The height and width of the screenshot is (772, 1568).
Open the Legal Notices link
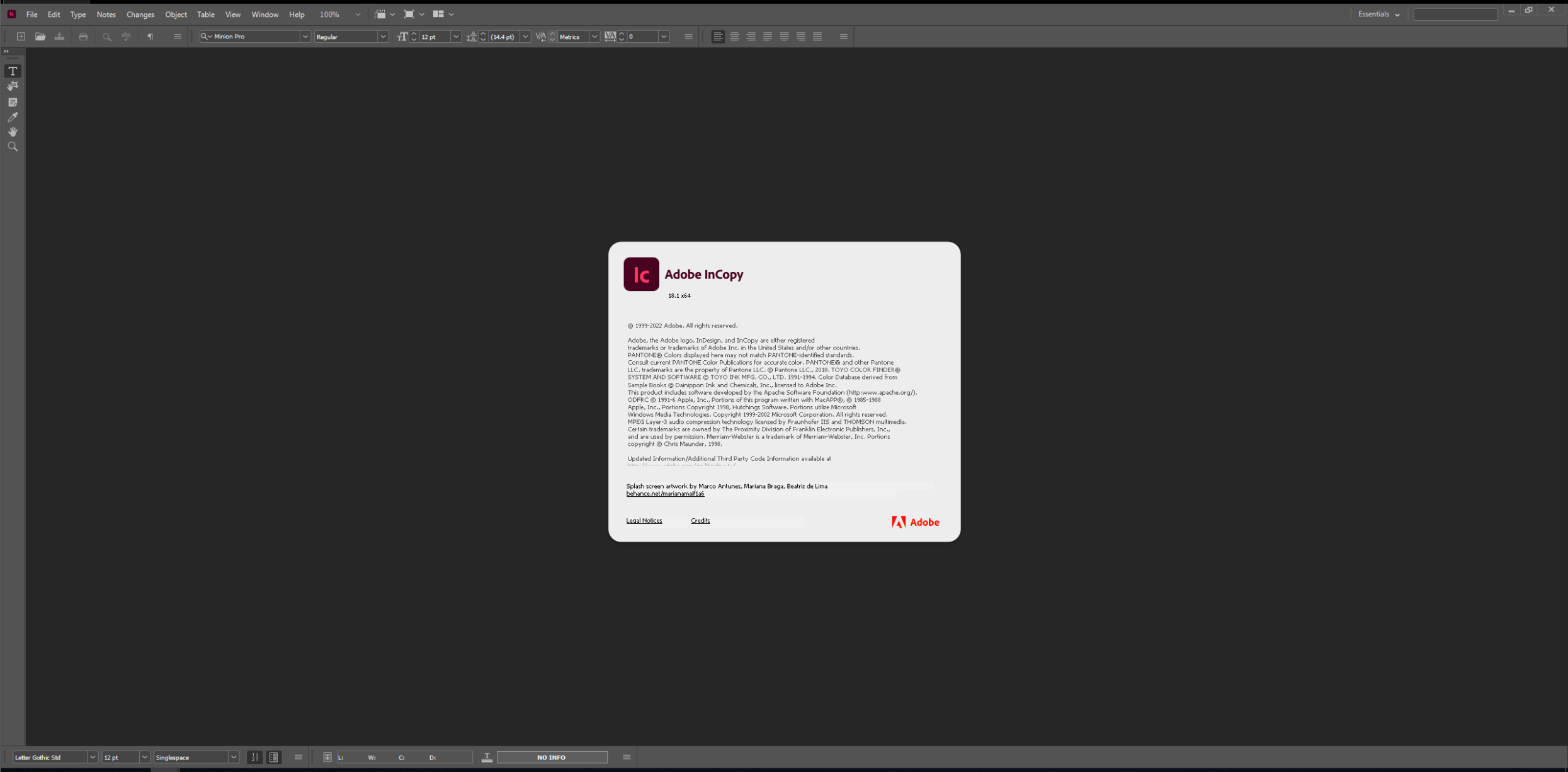[x=644, y=521]
